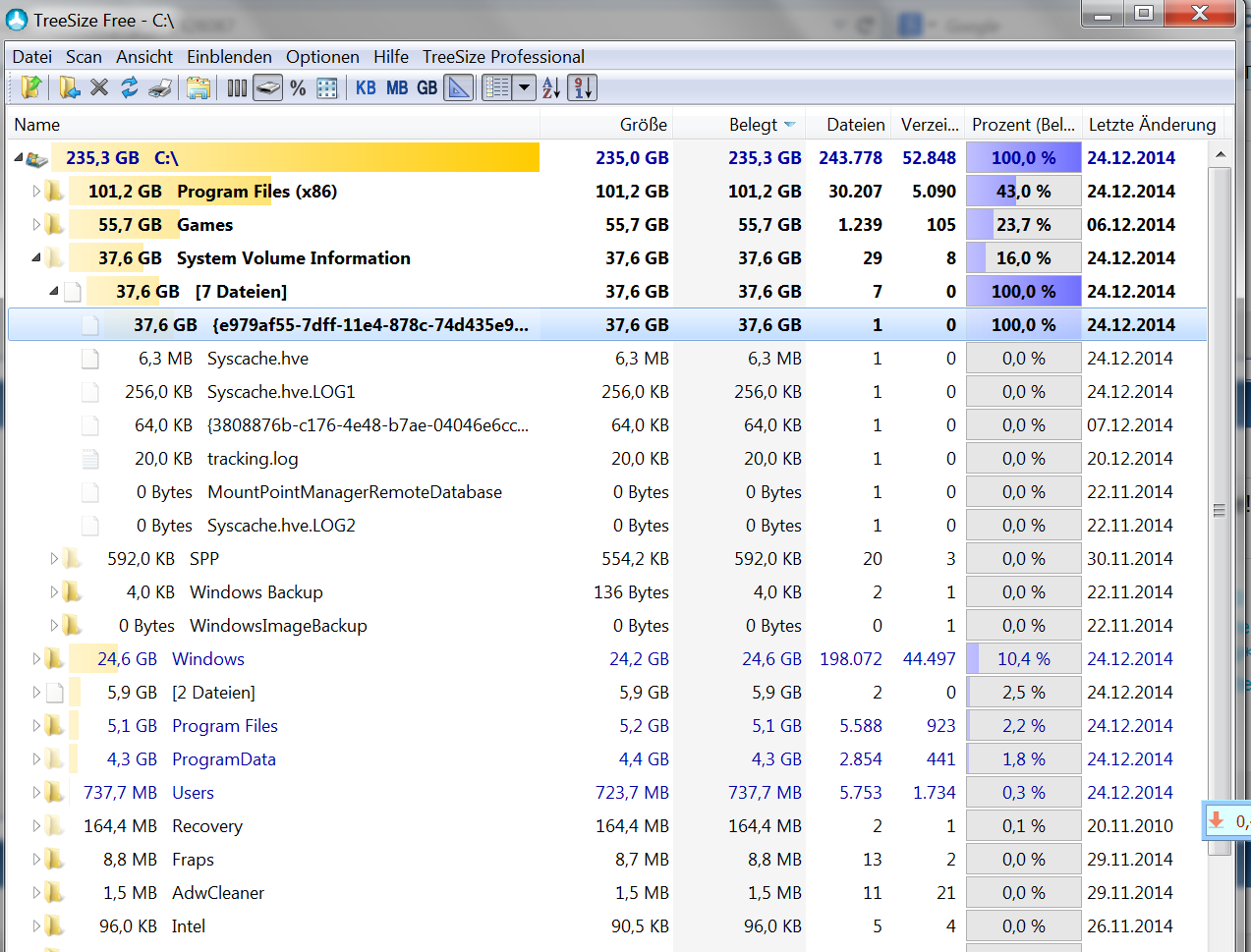The height and width of the screenshot is (952, 1251).
Task: Enable KB size unit display
Action: point(366,87)
